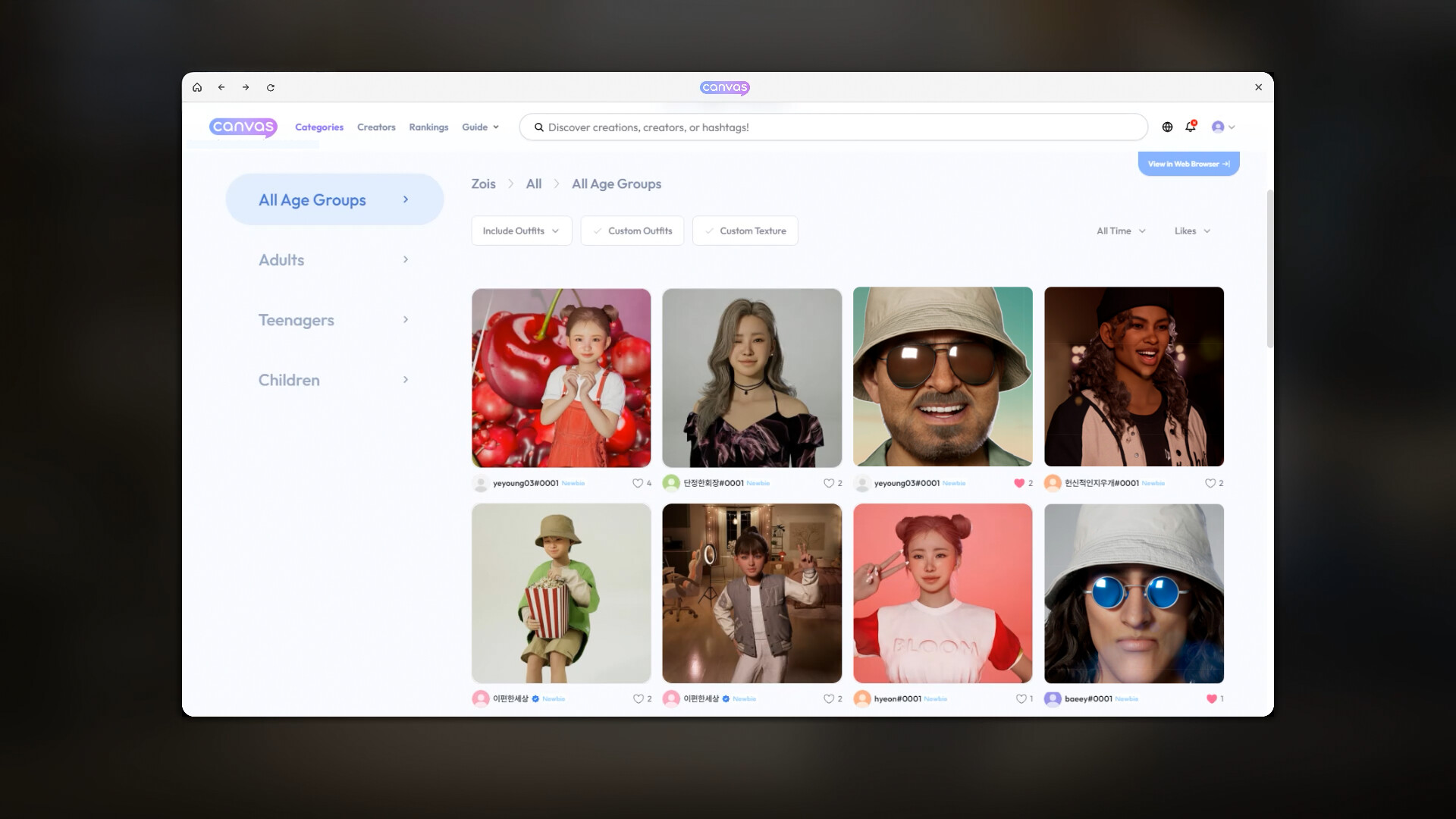Open notifications via the bell icon
Image resolution: width=1456 pixels, height=819 pixels.
(x=1190, y=127)
